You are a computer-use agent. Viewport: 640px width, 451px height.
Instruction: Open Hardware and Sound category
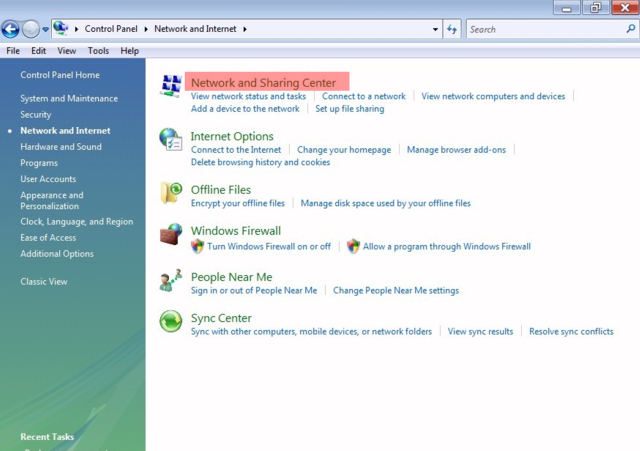(61, 147)
